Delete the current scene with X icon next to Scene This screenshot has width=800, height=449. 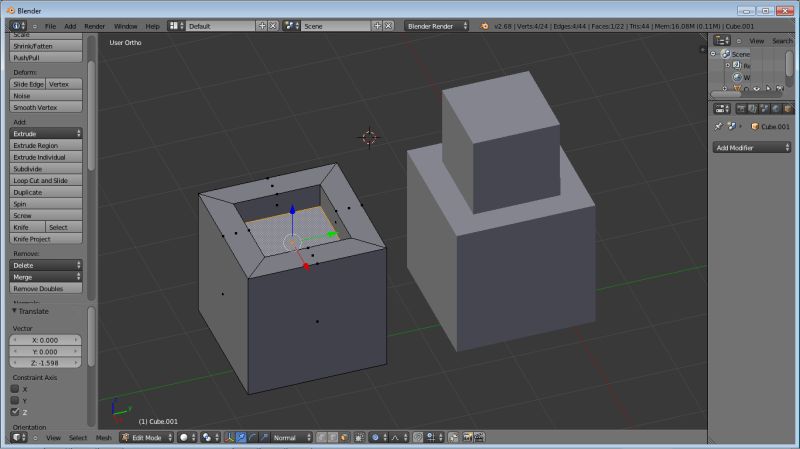388,26
